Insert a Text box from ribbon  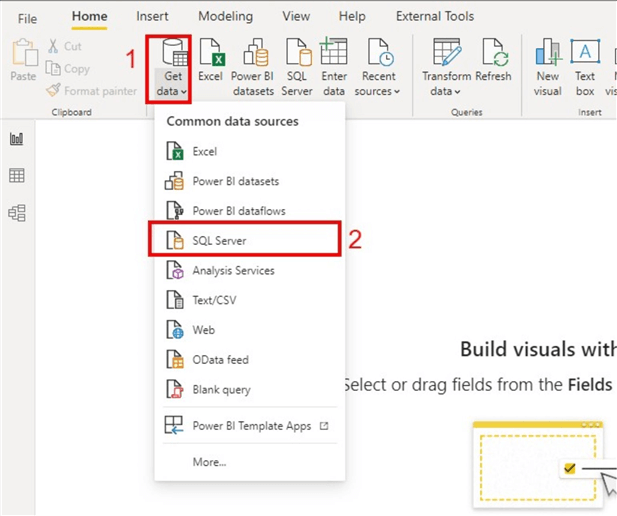(585, 68)
